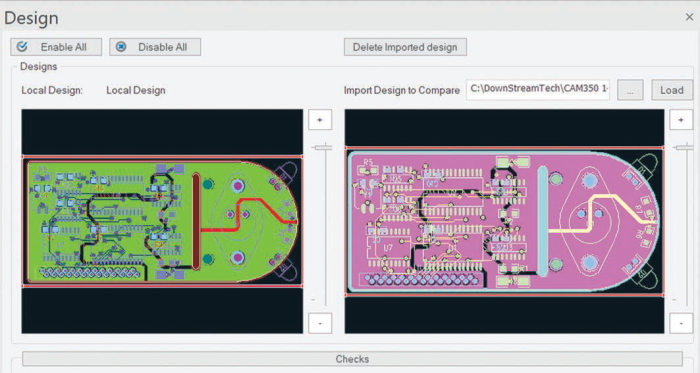This screenshot has width=700, height=373.
Task: Load the imported design file
Action: (672, 90)
